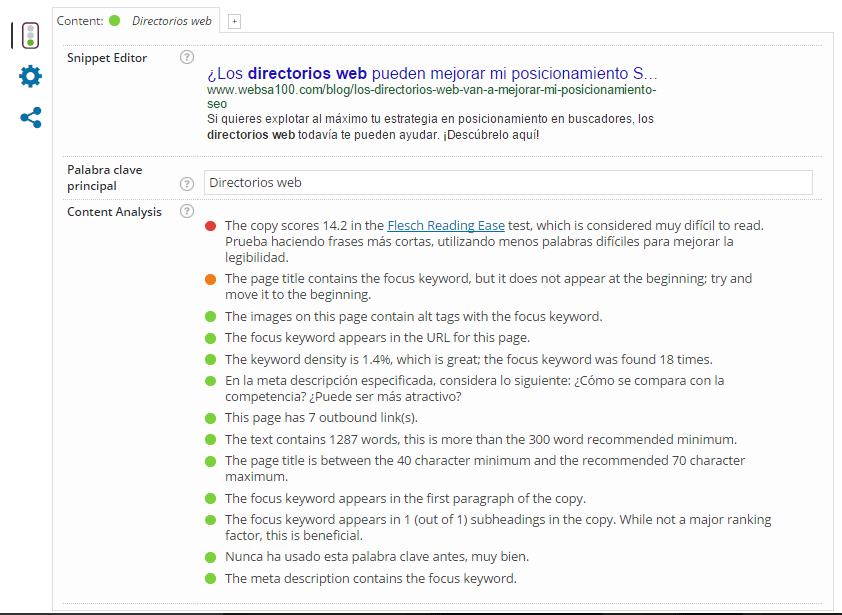Screen dimensions: 842x615
Task: Click the green keyword density indicator
Action: click(210, 360)
